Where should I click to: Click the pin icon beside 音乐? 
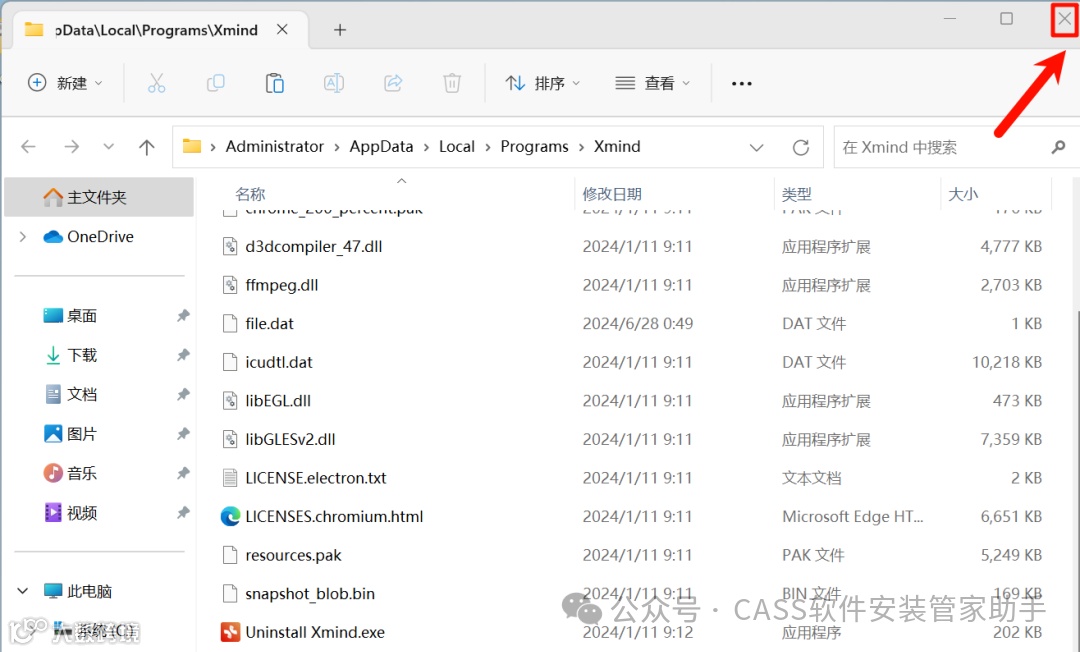[x=183, y=473]
